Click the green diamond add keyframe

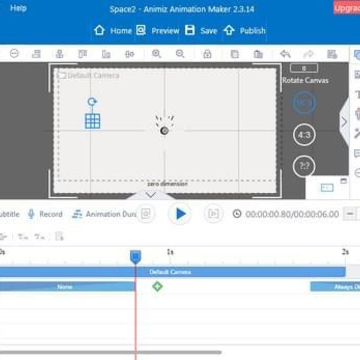point(157,286)
